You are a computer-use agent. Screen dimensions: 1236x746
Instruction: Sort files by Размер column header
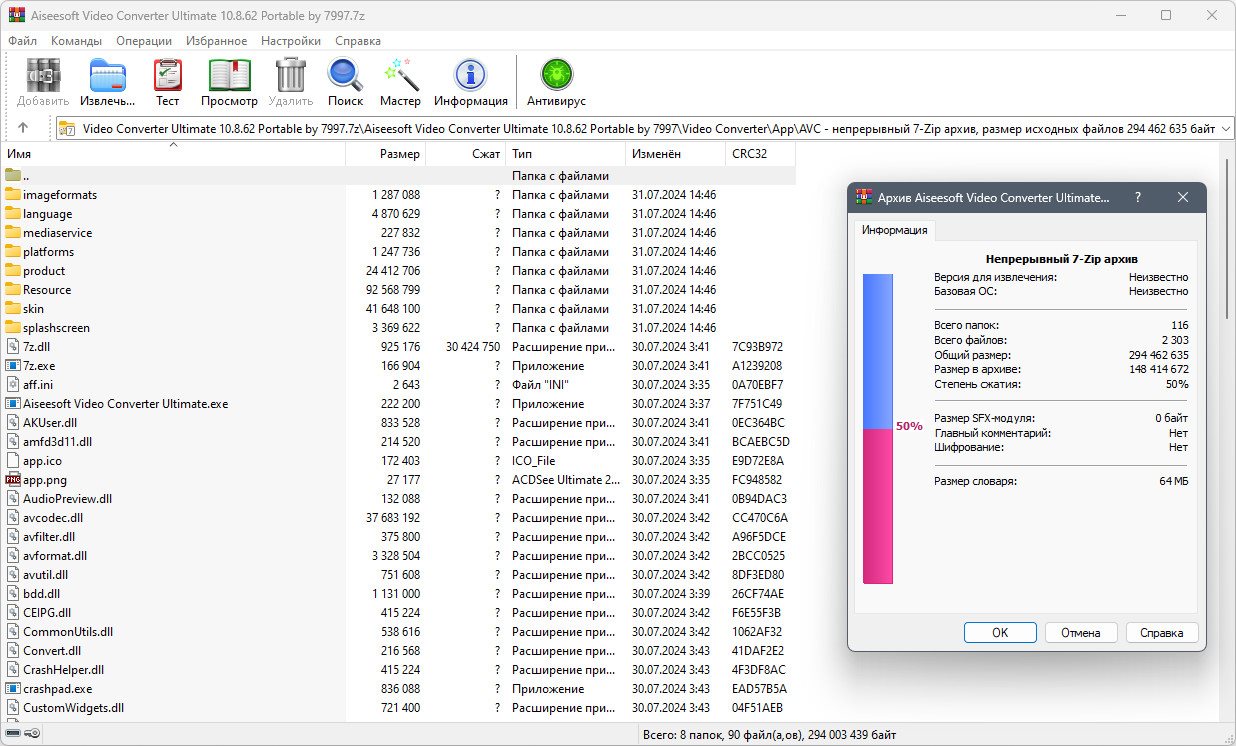[399, 154]
